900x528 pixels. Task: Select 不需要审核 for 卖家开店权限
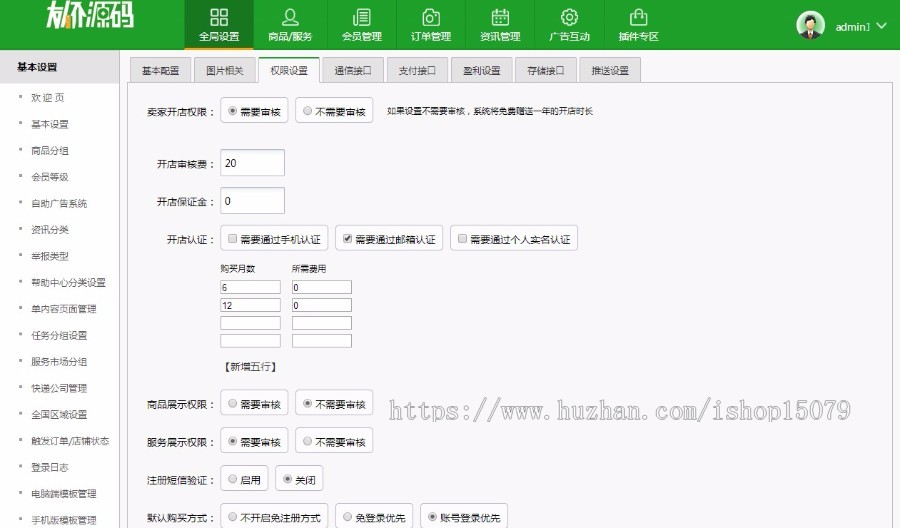pos(307,111)
